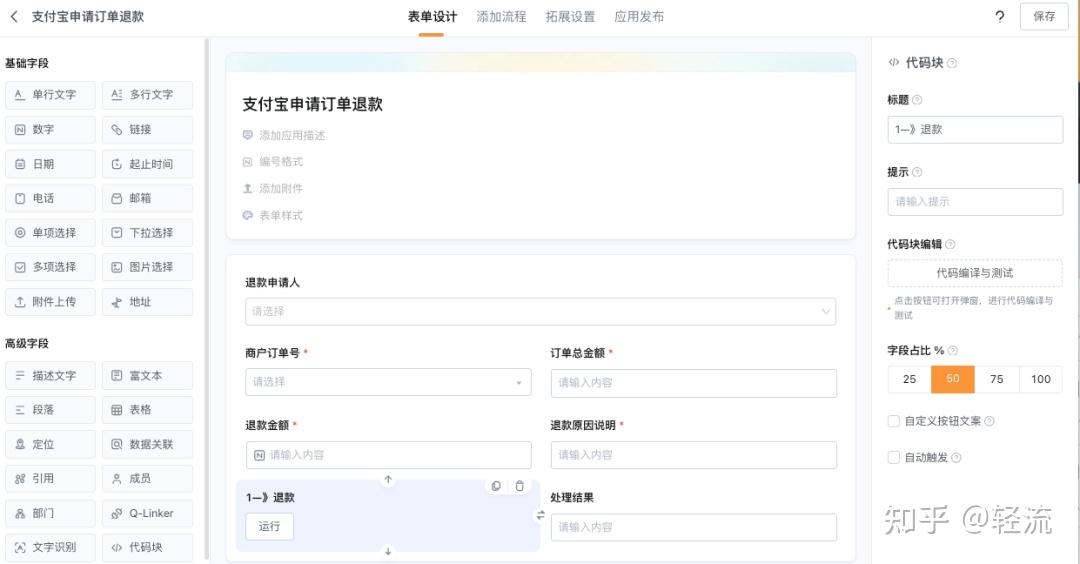Add the 定位 field

point(50,444)
